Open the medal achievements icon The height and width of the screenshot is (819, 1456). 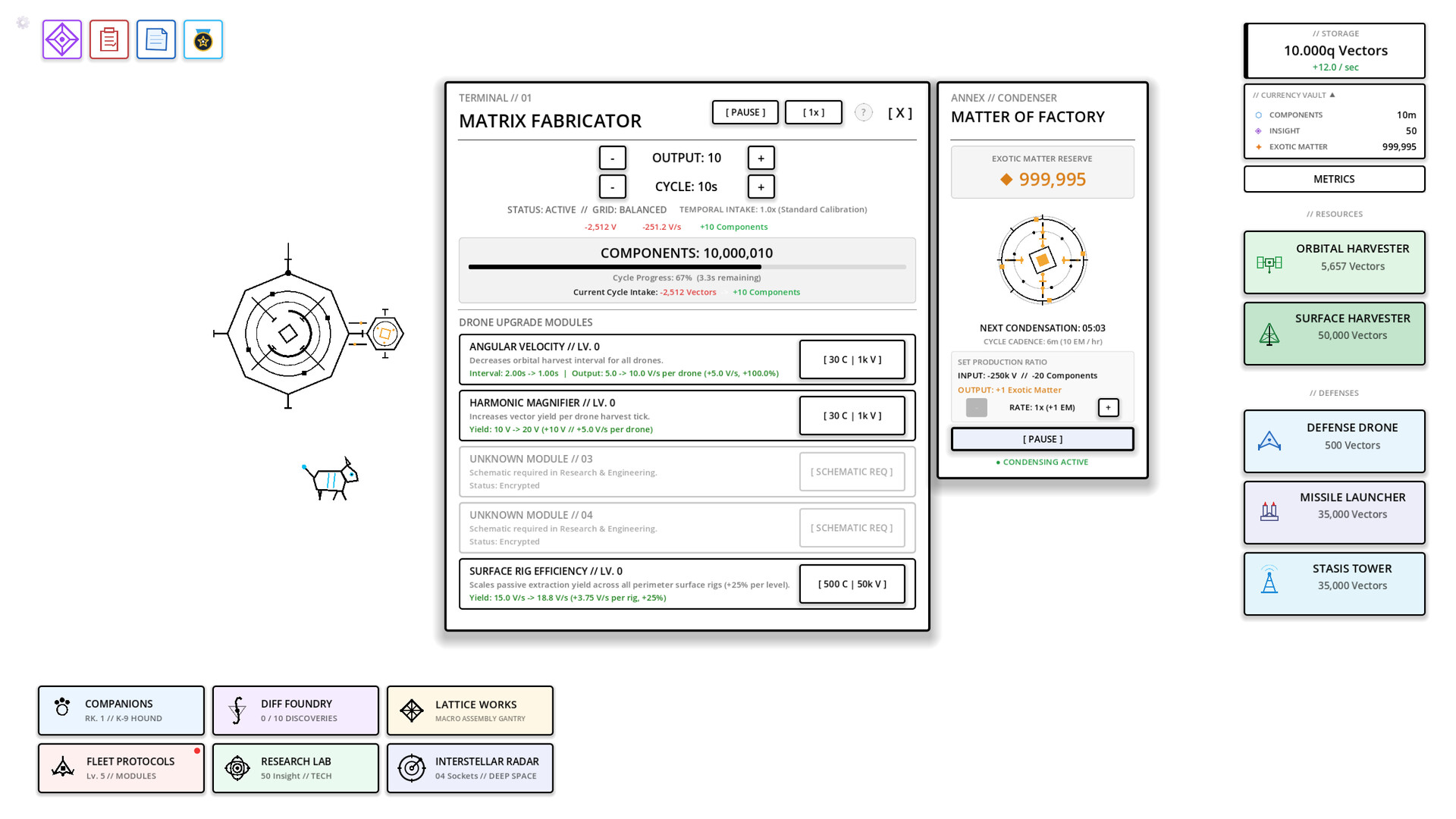tap(203, 39)
